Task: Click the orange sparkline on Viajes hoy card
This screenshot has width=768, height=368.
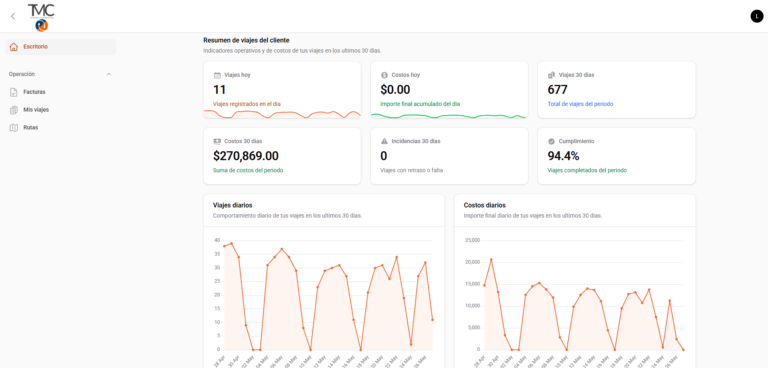Action: [x=282, y=114]
